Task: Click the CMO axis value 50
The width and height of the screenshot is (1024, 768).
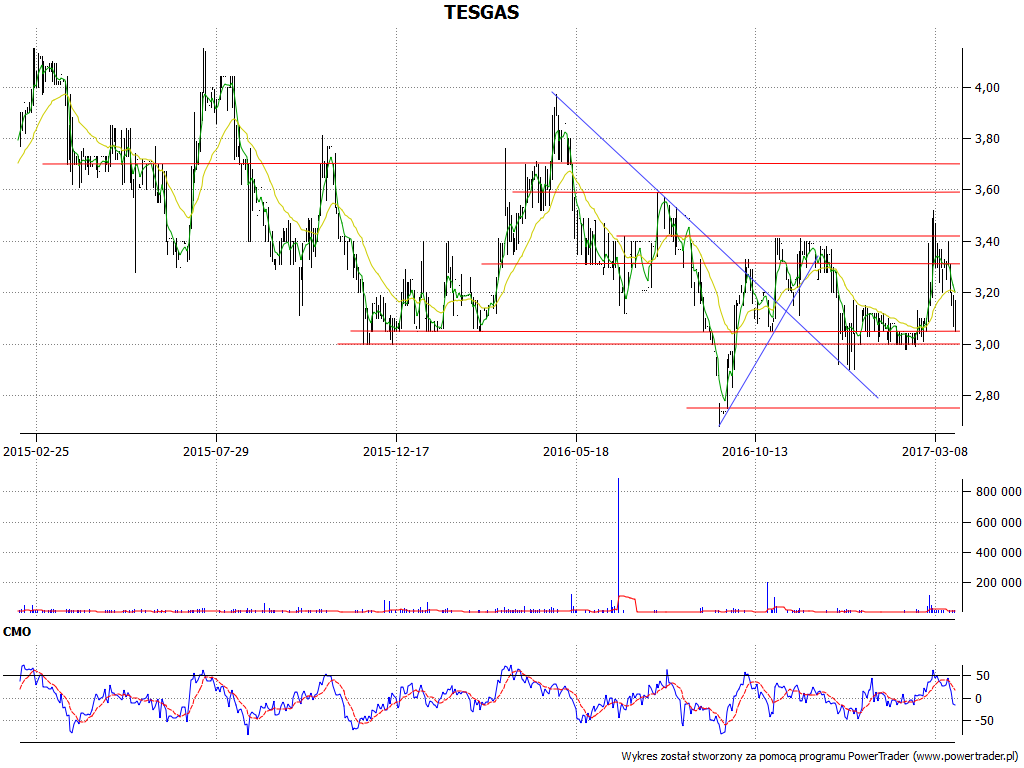Action: [x=982, y=675]
